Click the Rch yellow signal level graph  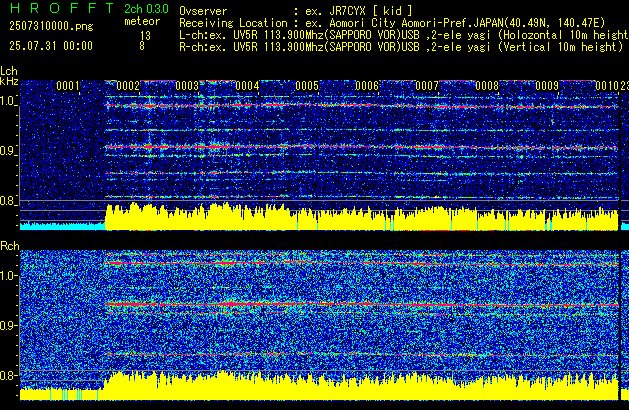(319, 387)
